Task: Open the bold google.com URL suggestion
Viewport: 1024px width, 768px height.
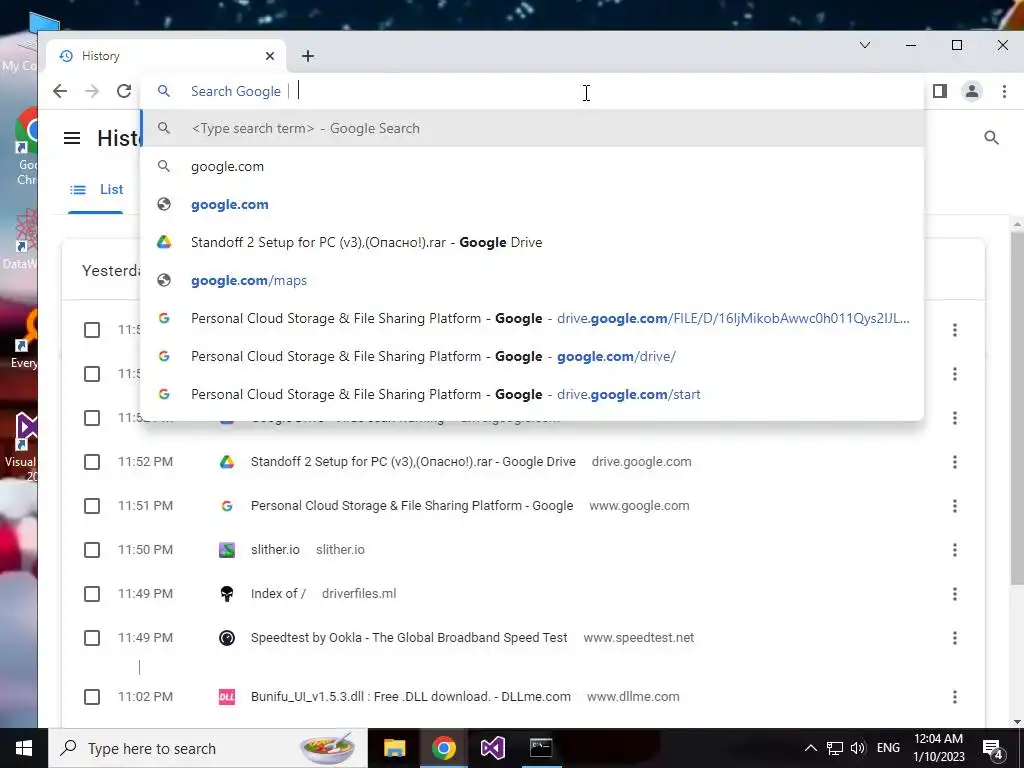Action: (532, 204)
